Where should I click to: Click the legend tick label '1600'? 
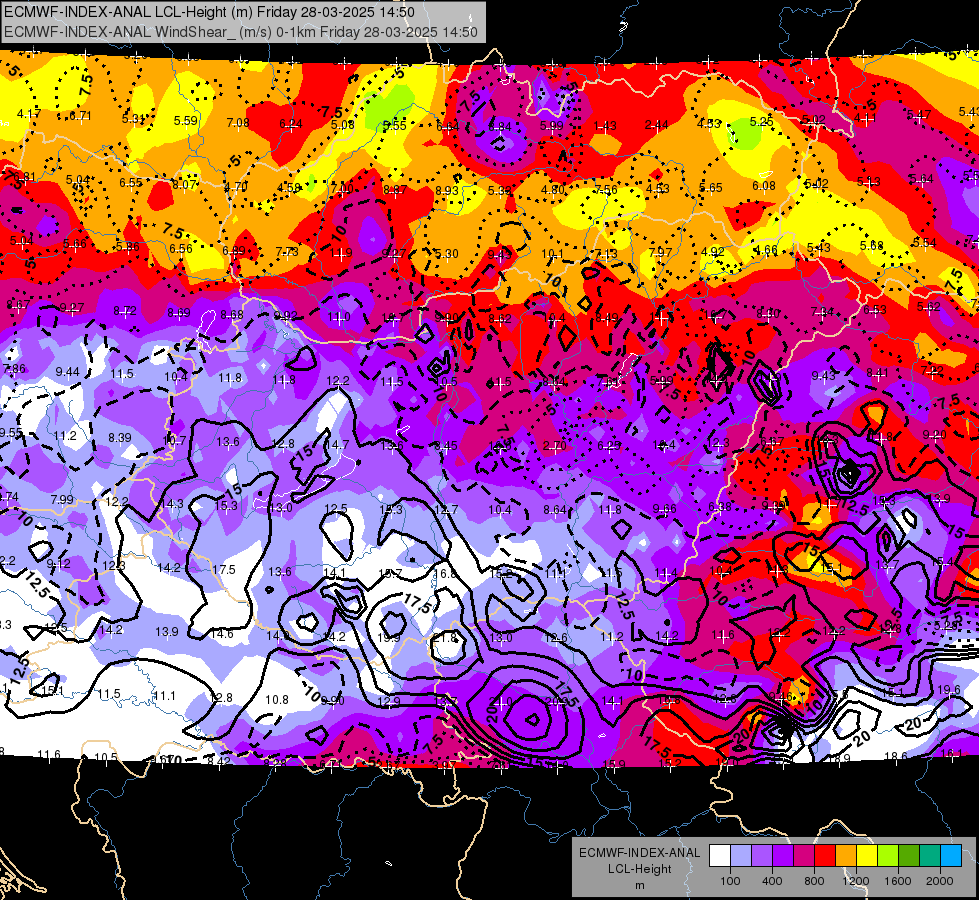pos(898,881)
